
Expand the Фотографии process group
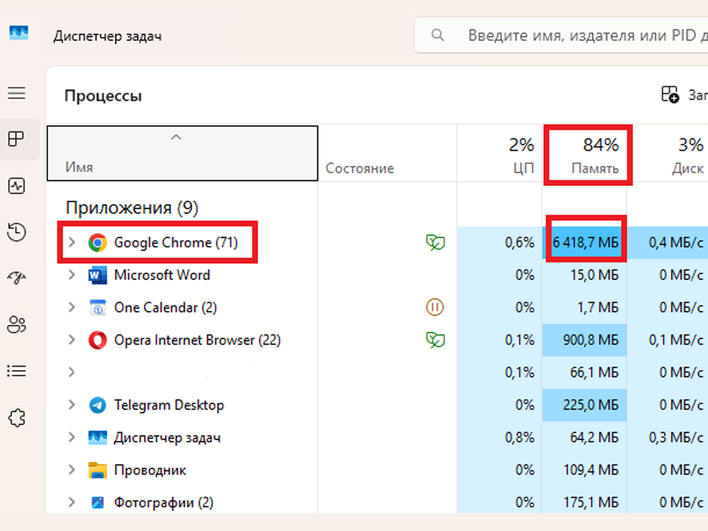click(72, 503)
